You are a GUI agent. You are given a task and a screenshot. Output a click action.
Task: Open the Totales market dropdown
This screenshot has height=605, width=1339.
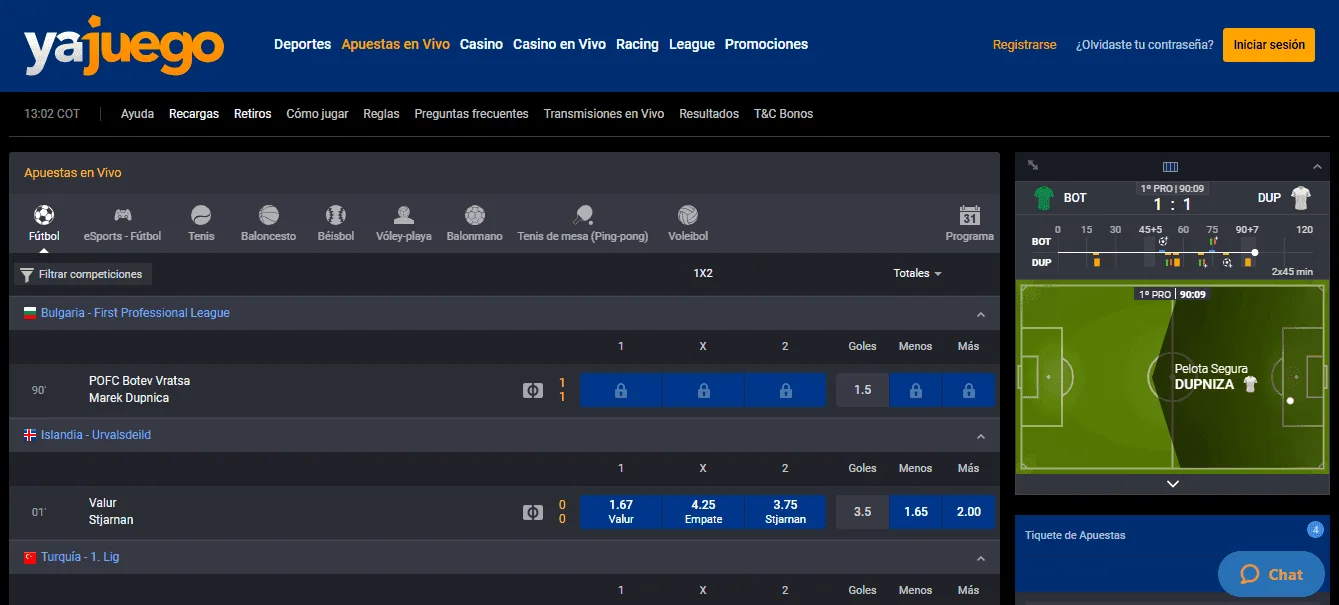917,273
